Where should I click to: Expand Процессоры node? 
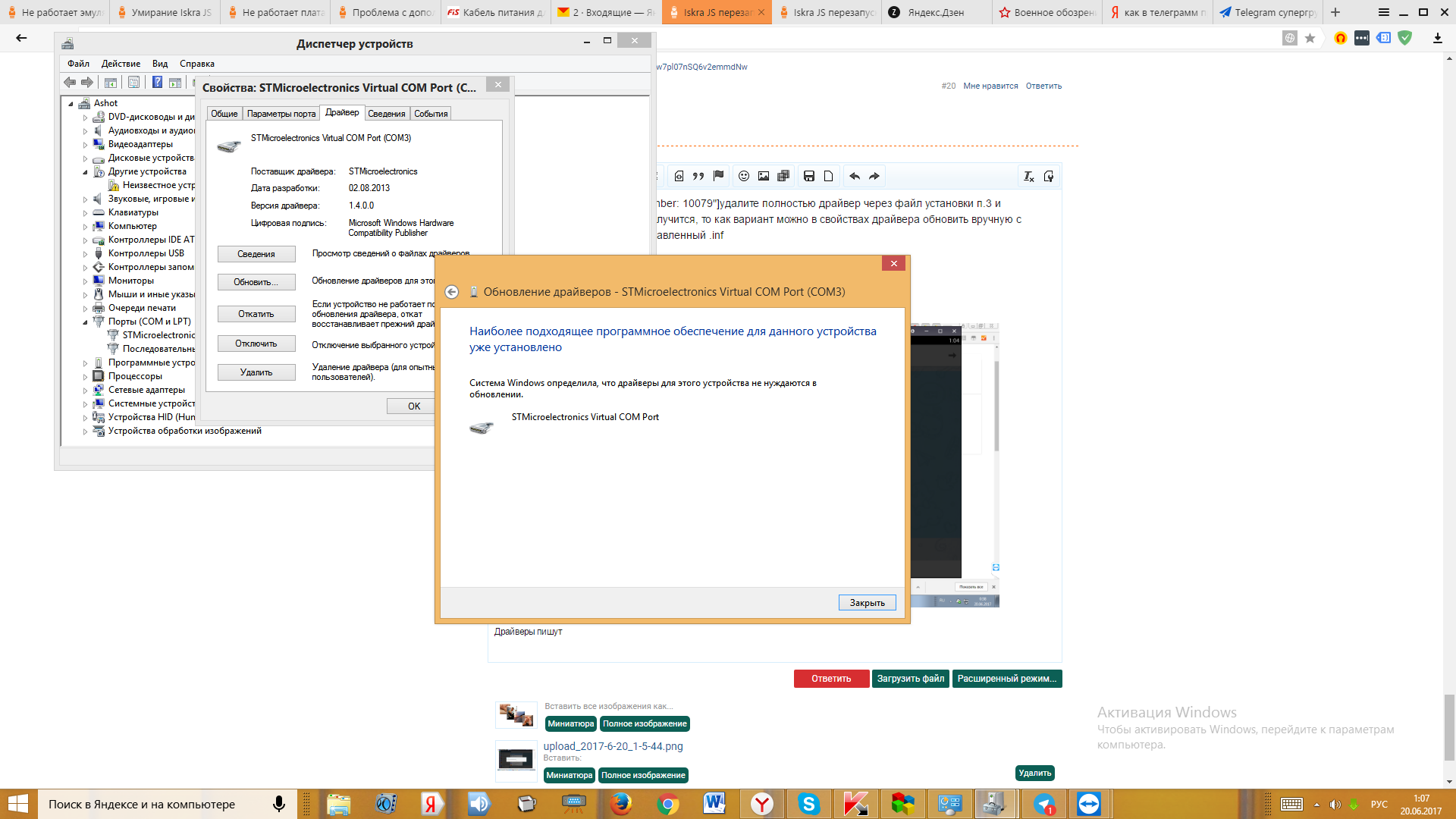point(85,377)
